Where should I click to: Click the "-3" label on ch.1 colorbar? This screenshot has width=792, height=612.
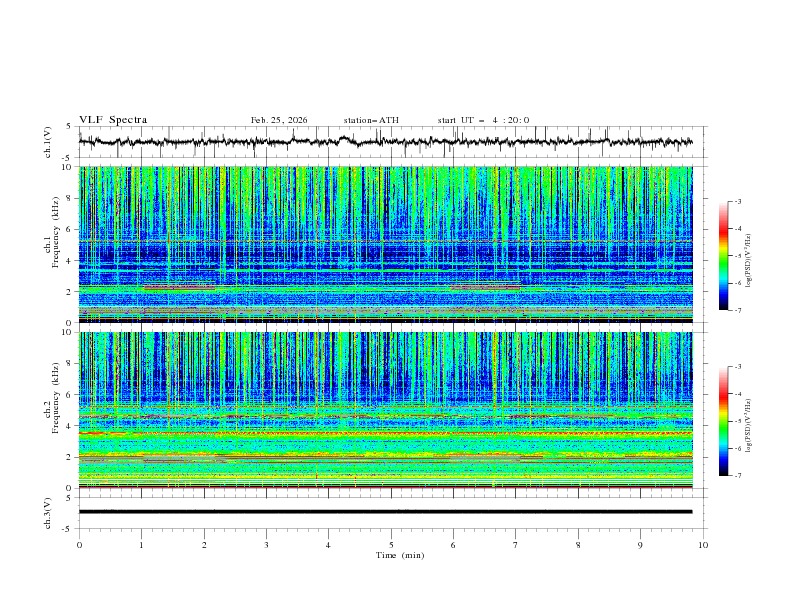[737, 201]
